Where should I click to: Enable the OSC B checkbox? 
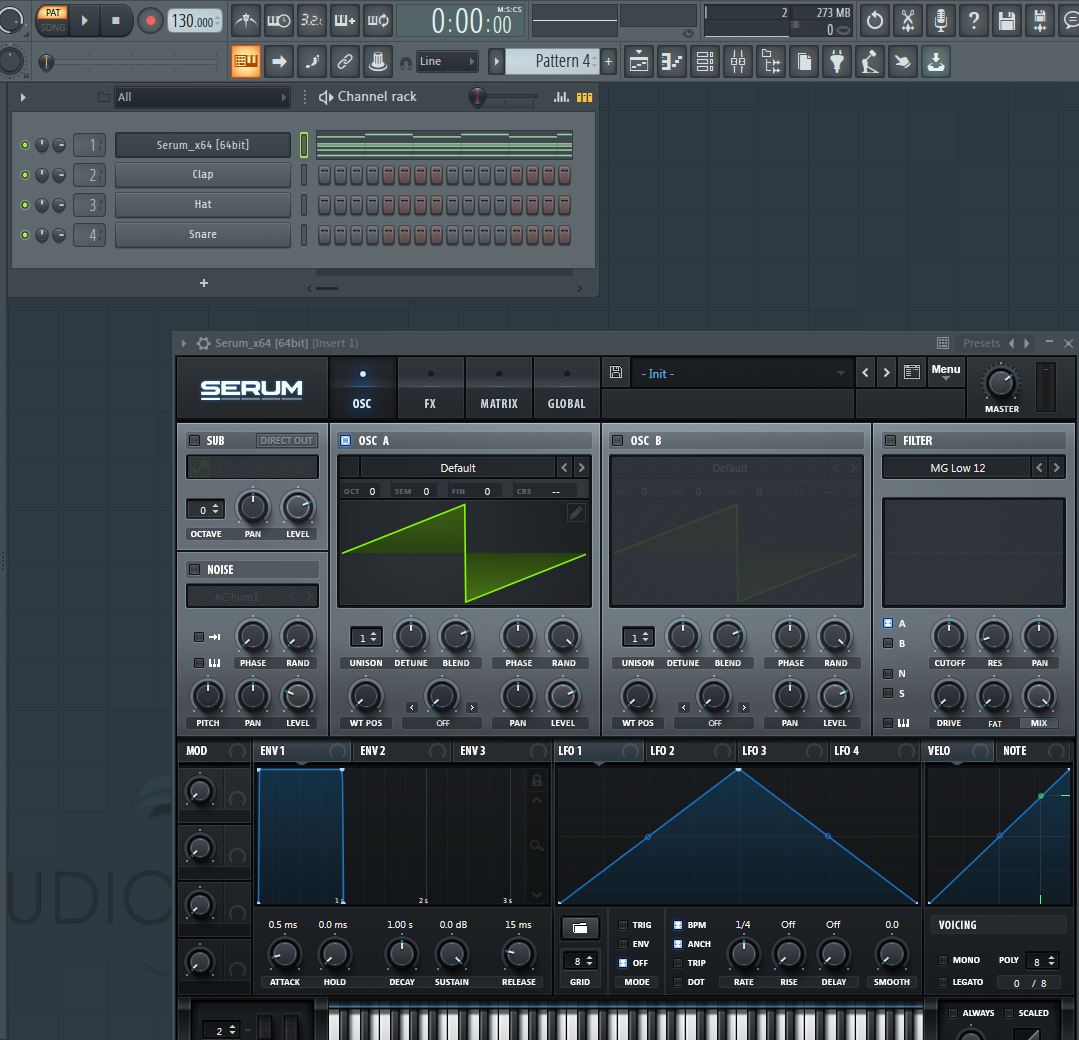coord(617,441)
